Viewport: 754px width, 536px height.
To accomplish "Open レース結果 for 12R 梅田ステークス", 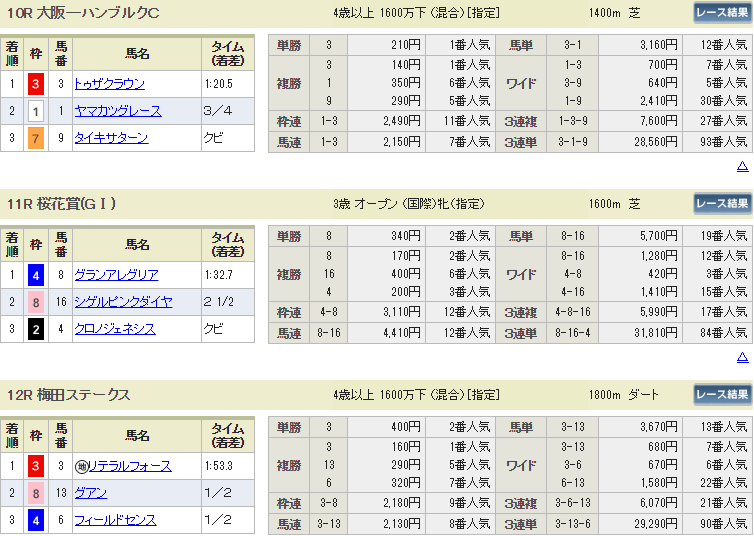I will point(722,394).
